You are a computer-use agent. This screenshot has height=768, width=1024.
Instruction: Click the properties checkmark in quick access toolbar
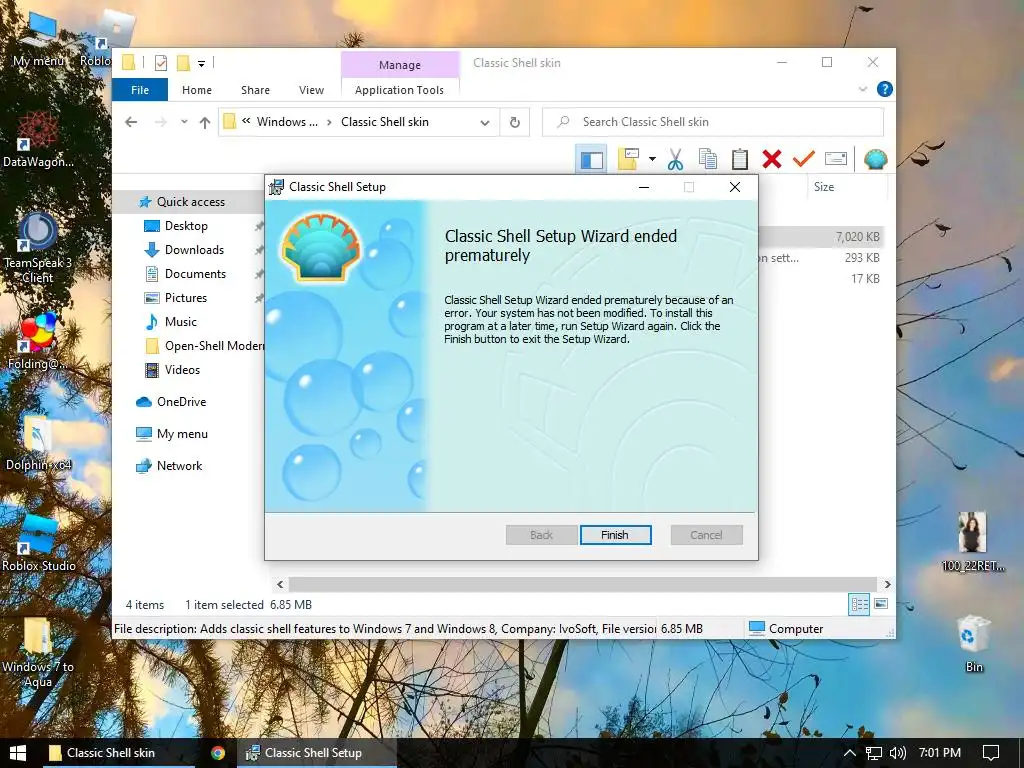(161, 63)
